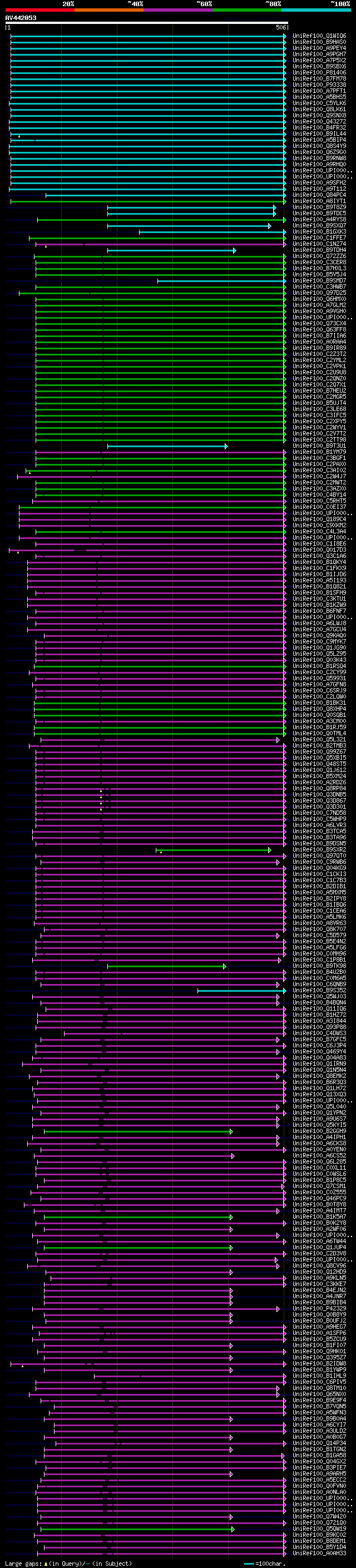The image size is (356, 1568).
Task: Select hit label UniRef100_C2YML2
Action: click(x=319, y=360)
